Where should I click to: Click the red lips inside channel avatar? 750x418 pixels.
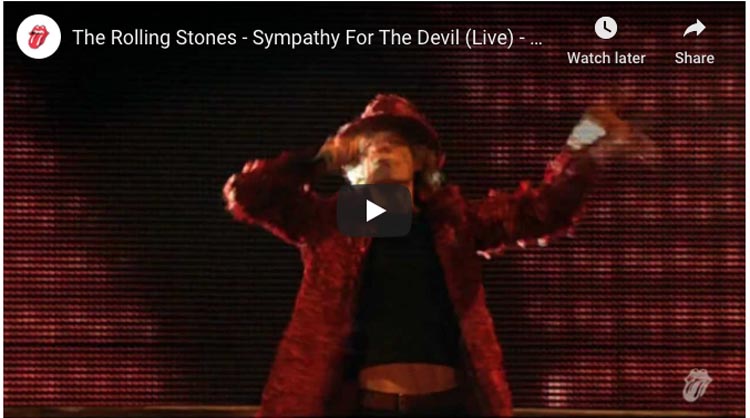tap(39, 37)
